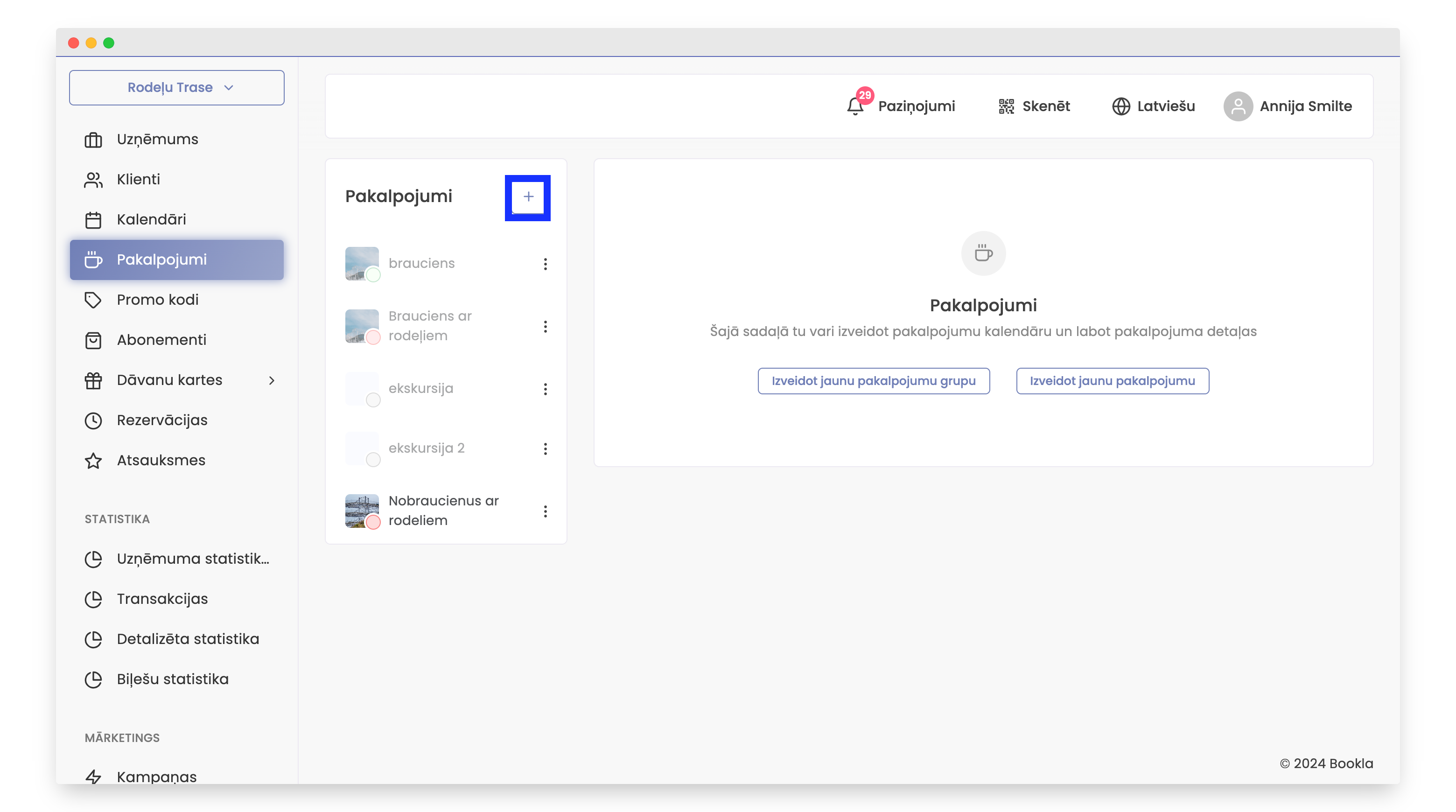
Task: Toggle red status dot on Brauciens ar rodeļiem
Action: pos(373,338)
